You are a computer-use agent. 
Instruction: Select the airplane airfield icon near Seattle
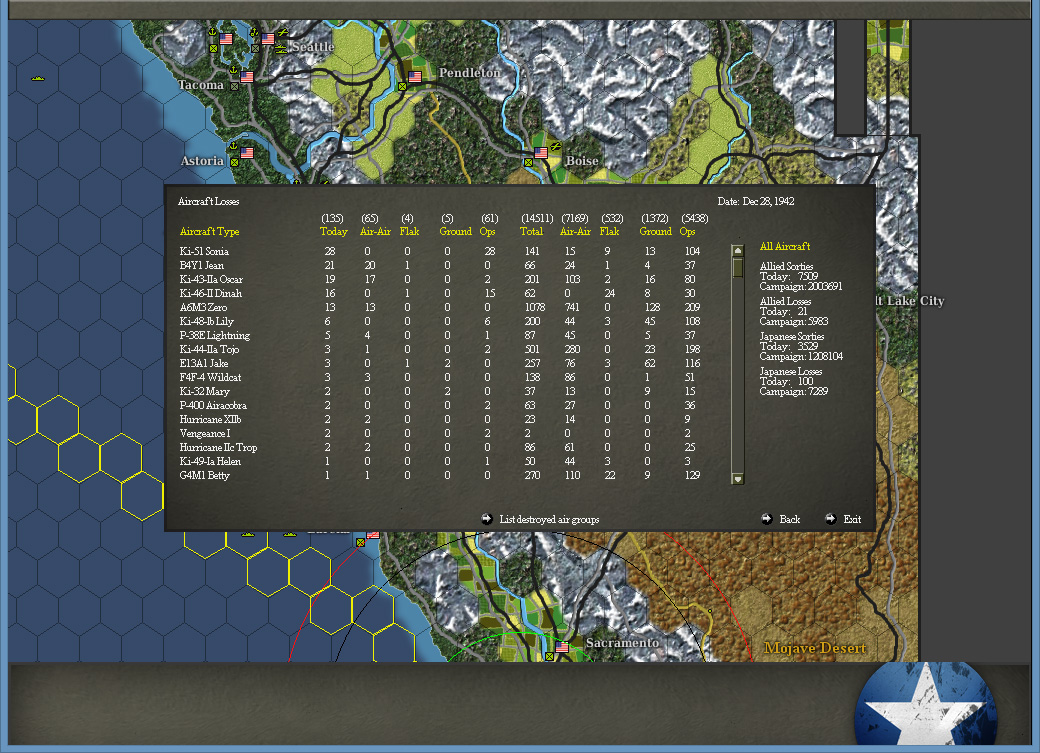pyautogui.click(x=281, y=32)
